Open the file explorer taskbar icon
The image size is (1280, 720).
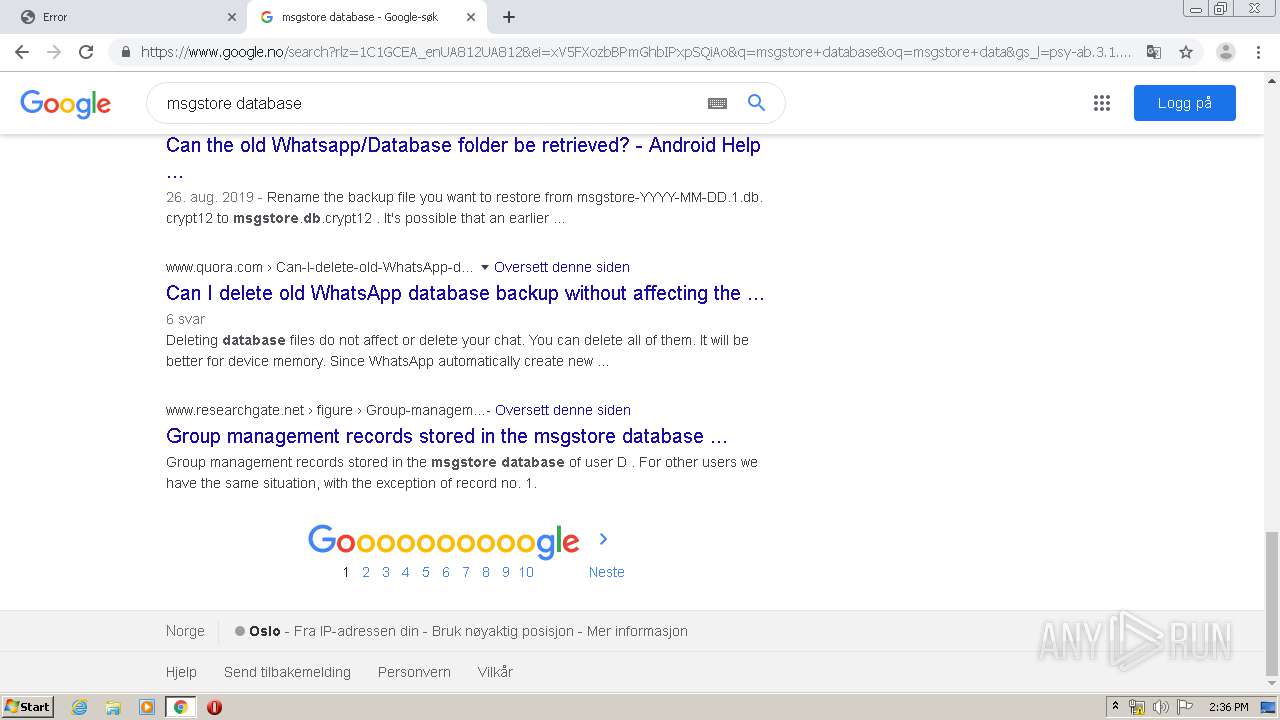click(x=113, y=707)
